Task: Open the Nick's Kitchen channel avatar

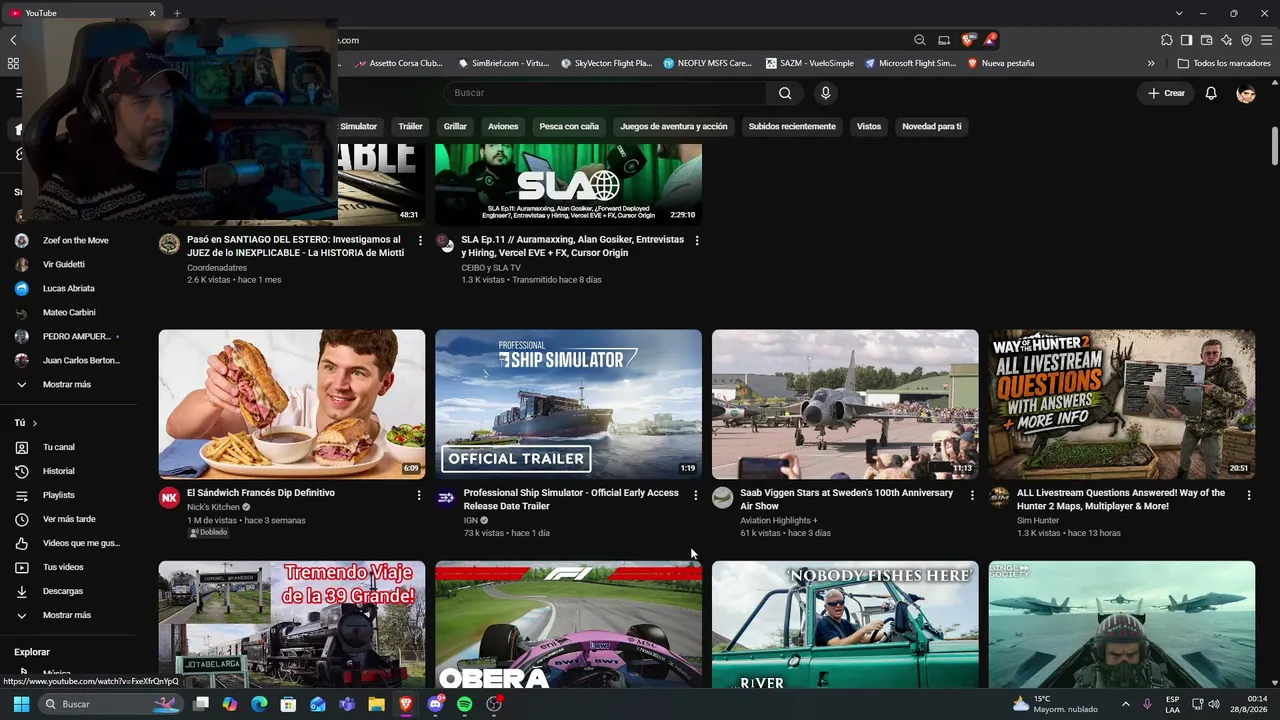Action: pyautogui.click(x=169, y=498)
